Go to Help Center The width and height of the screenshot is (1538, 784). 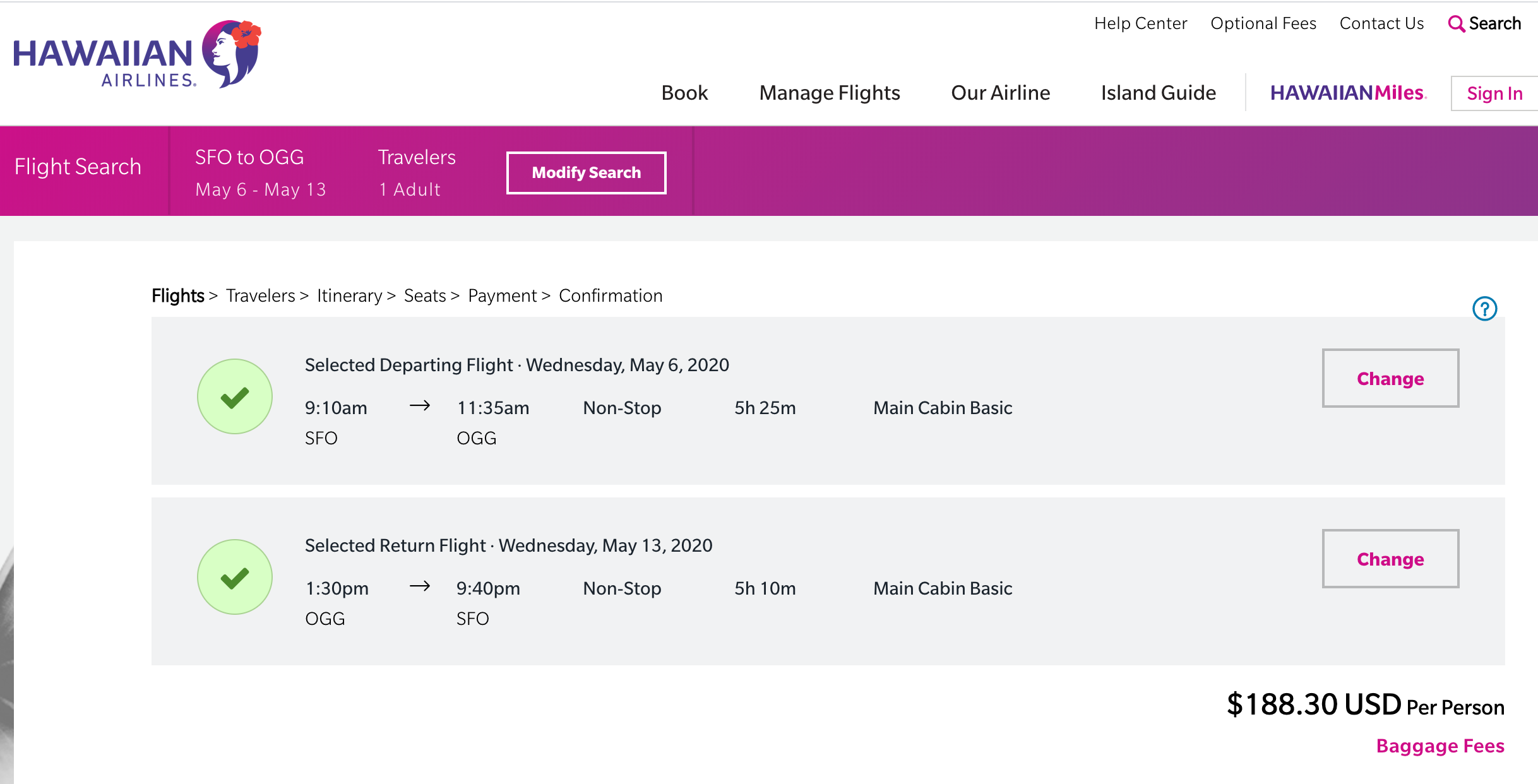point(1140,23)
